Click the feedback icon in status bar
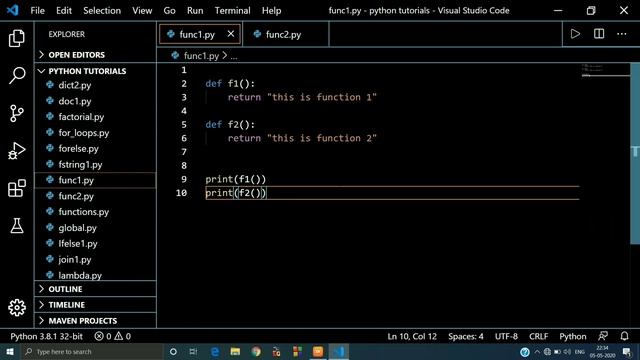640x360 pixels. pyautogui.click(x=603, y=336)
